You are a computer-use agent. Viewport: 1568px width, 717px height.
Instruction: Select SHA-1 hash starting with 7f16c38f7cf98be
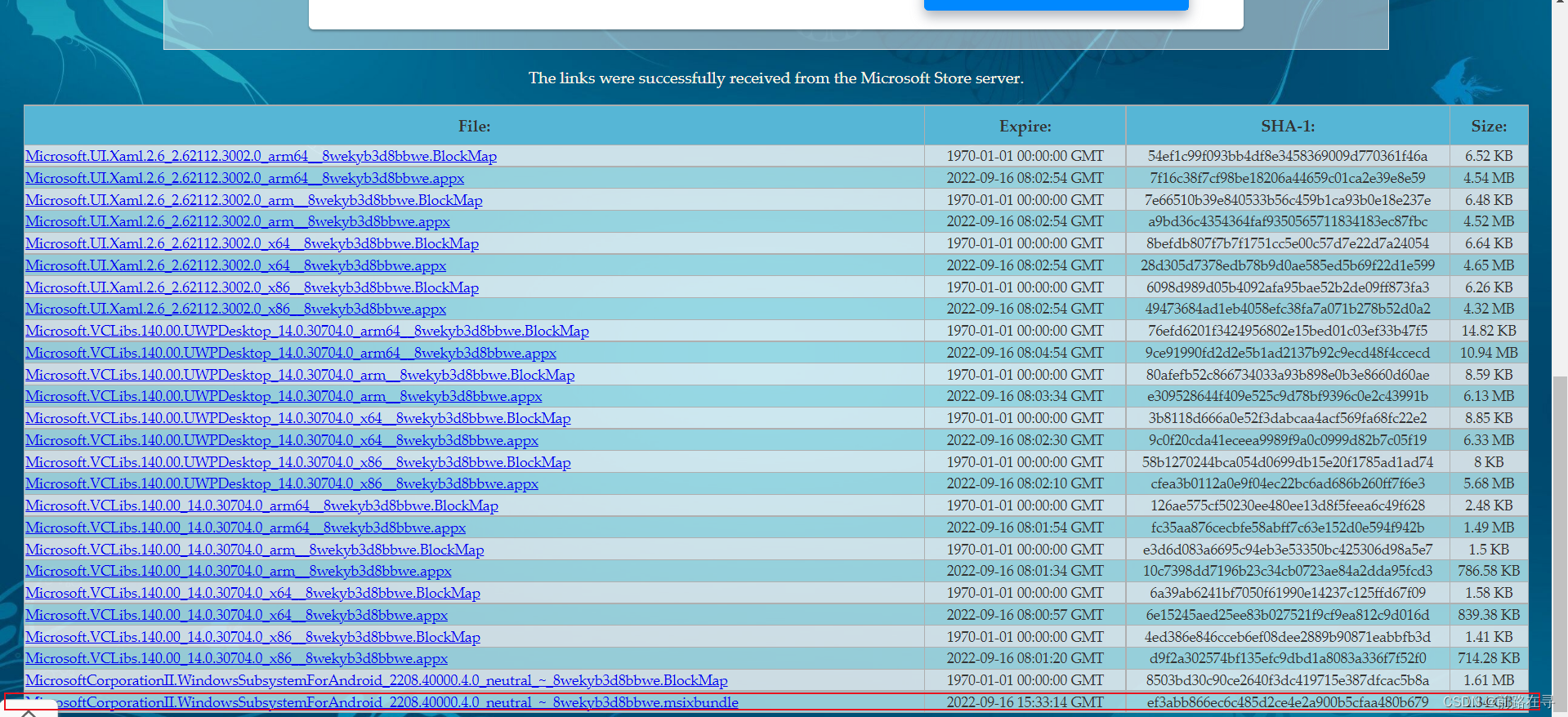(x=1288, y=178)
